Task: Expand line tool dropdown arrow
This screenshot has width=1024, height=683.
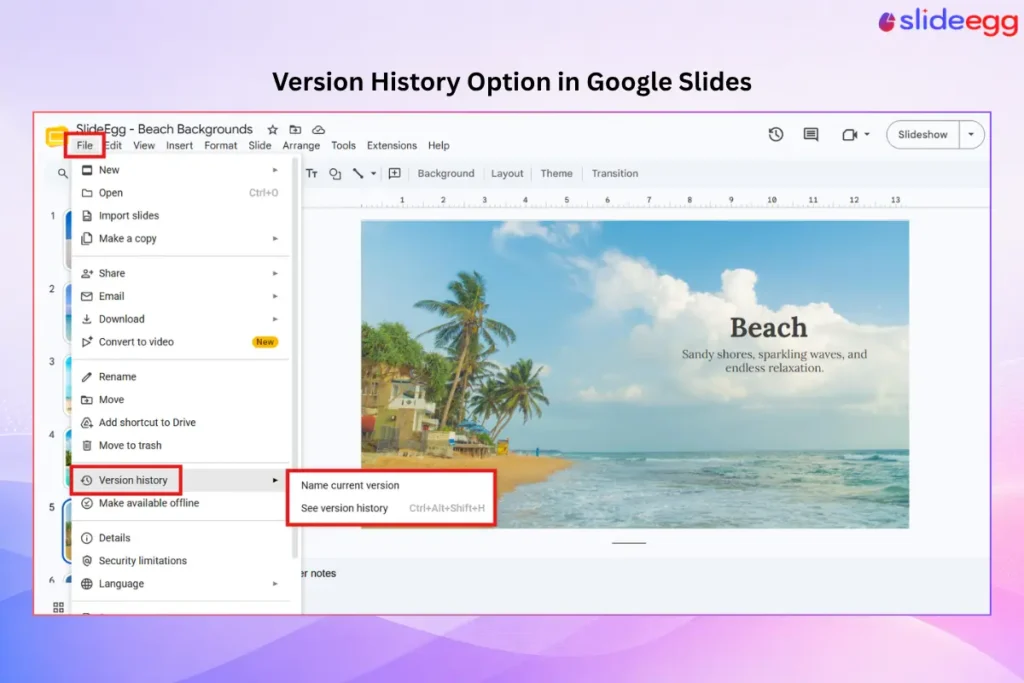Action: tap(374, 174)
